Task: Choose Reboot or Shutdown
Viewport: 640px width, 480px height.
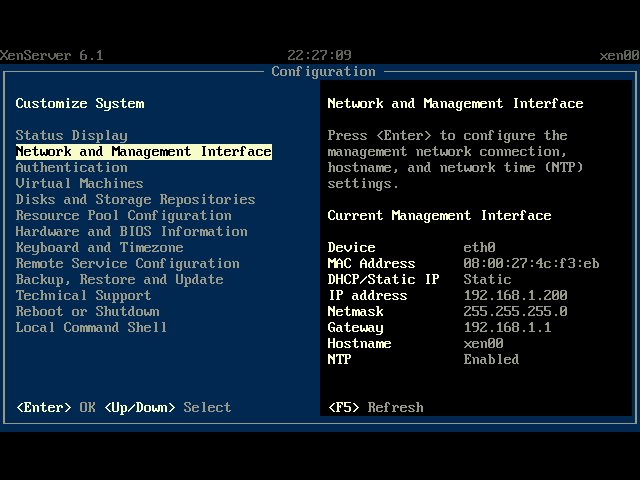Action: click(x=87, y=311)
